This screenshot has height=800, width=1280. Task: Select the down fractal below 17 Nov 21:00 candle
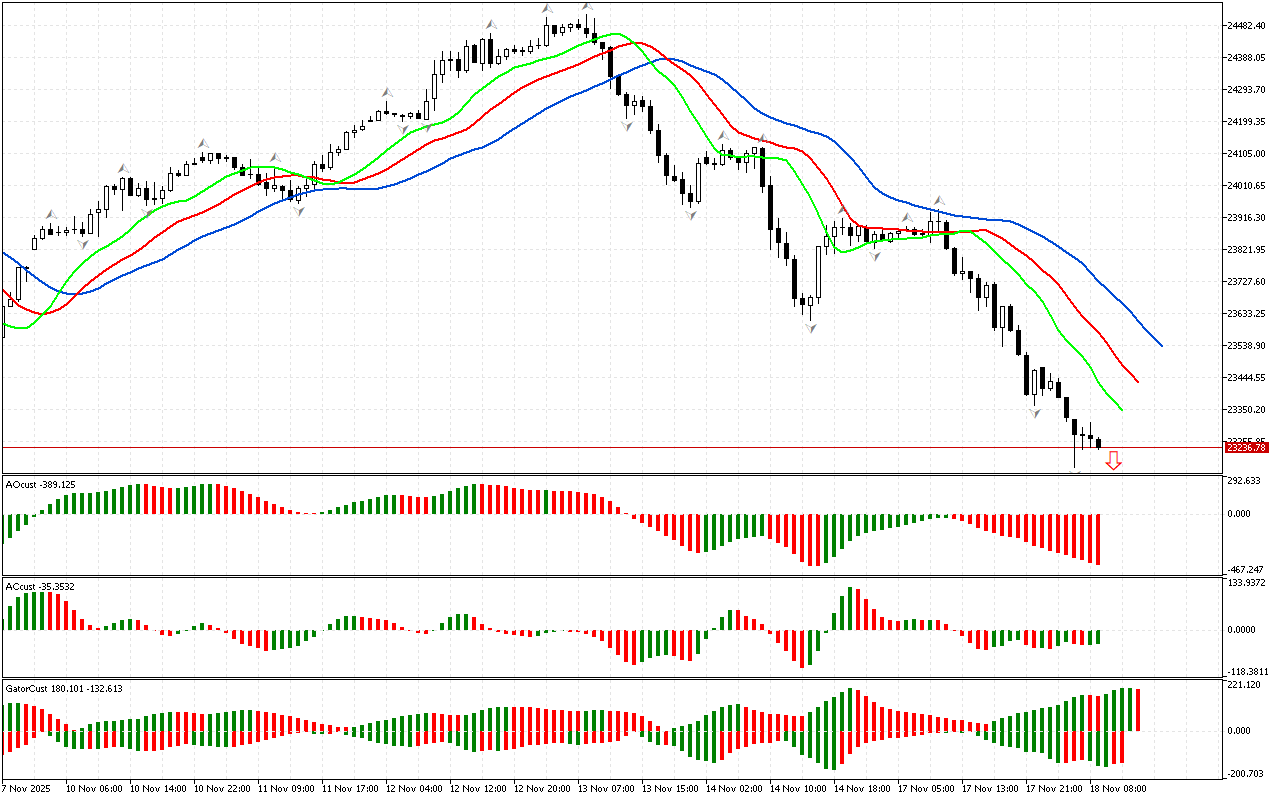pyautogui.click(x=1035, y=412)
